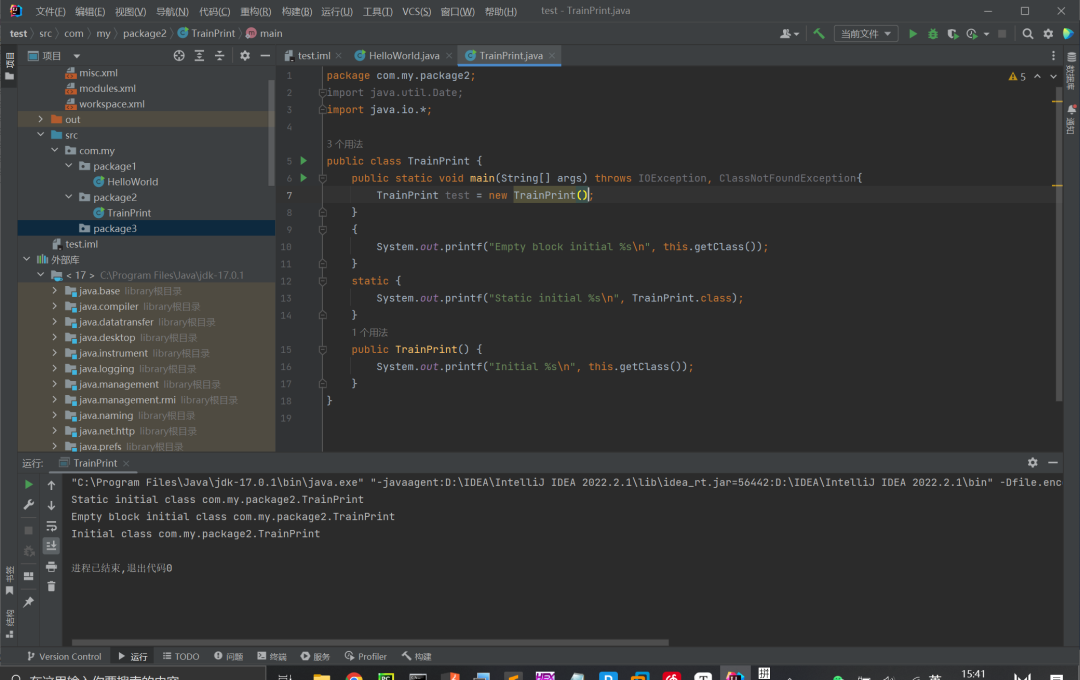The image size is (1080, 680).
Task: Rerun TrainPrint from the Run panel
Action: tap(29, 485)
